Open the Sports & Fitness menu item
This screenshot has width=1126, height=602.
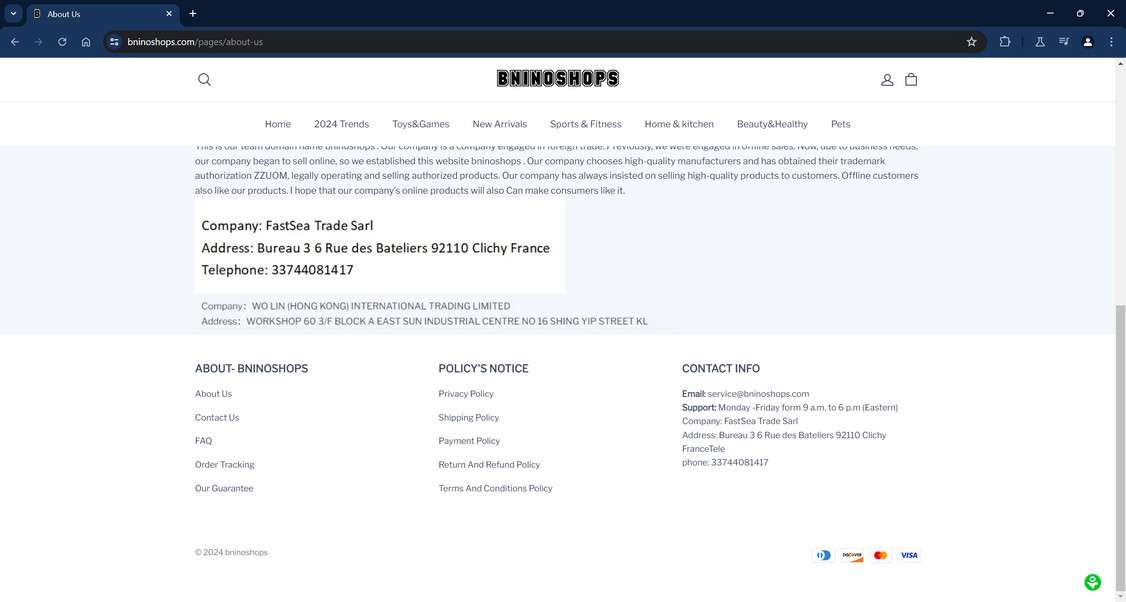click(586, 124)
